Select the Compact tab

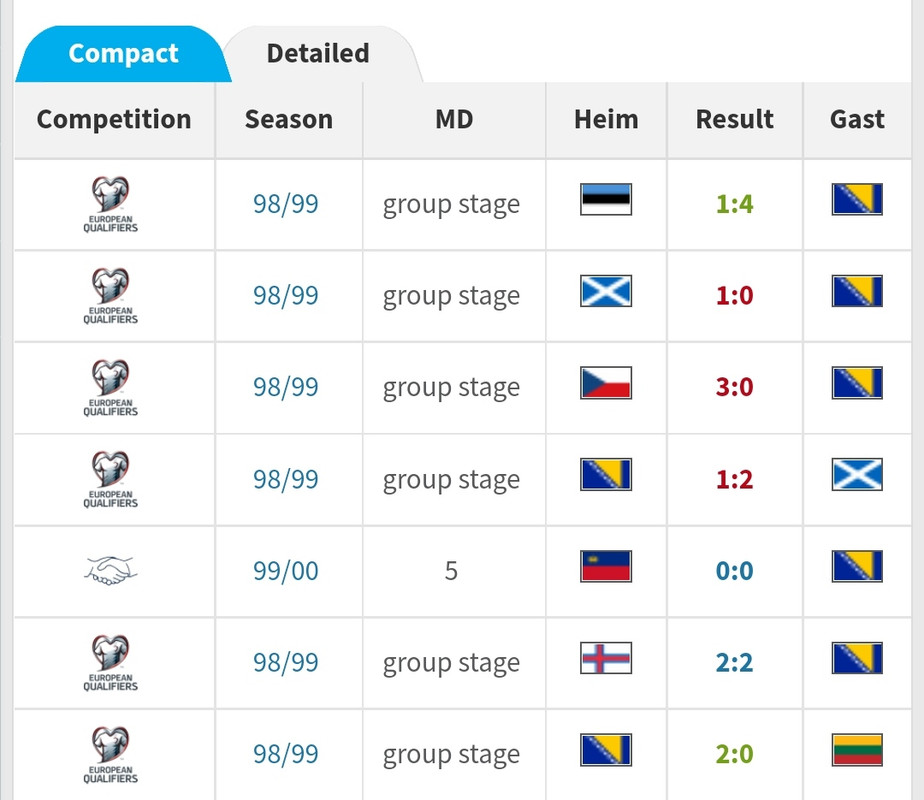pyautogui.click(x=123, y=54)
